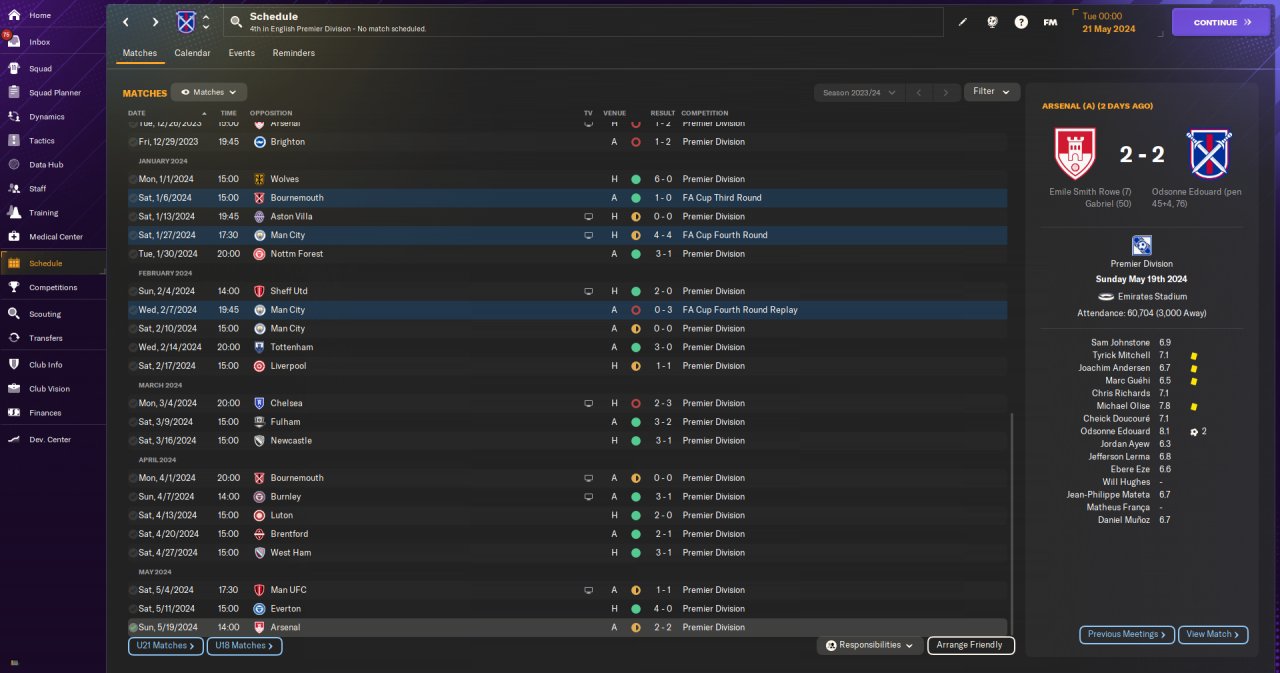The height and width of the screenshot is (673, 1280).
Task: Go to previous season arrow
Action: tap(918, 92)
